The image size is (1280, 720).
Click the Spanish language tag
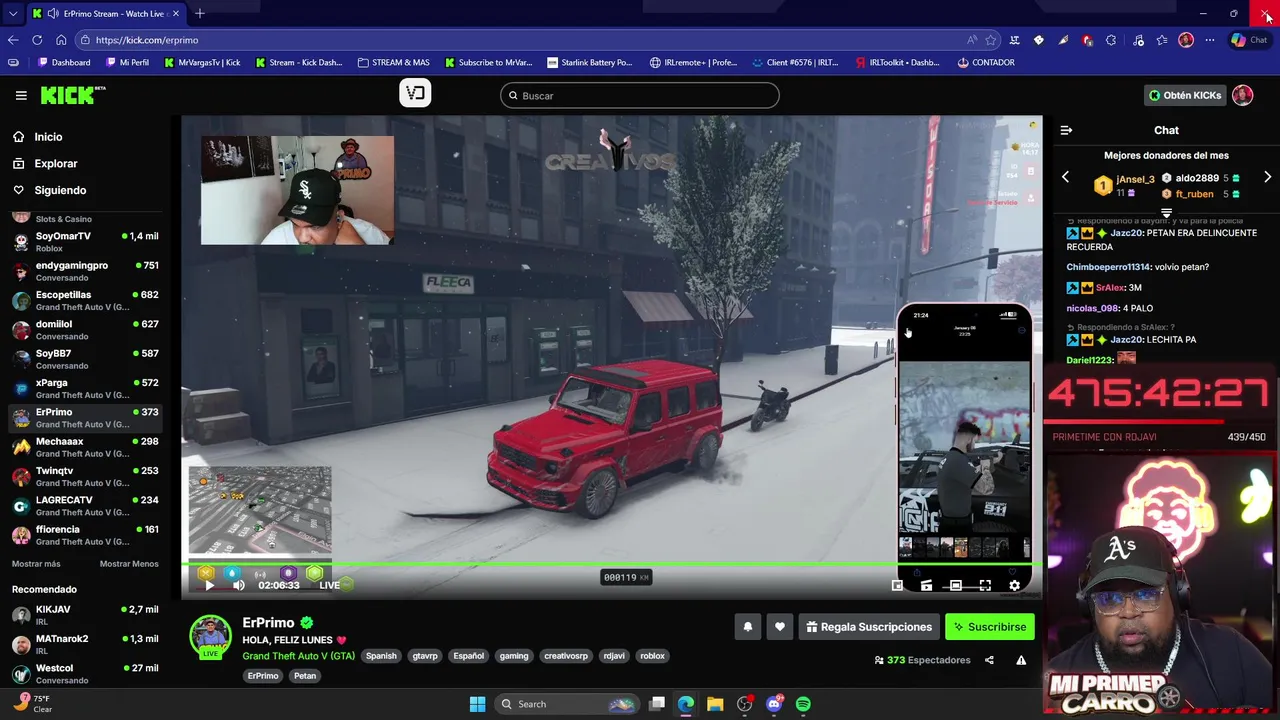click(x=381, y=656)
